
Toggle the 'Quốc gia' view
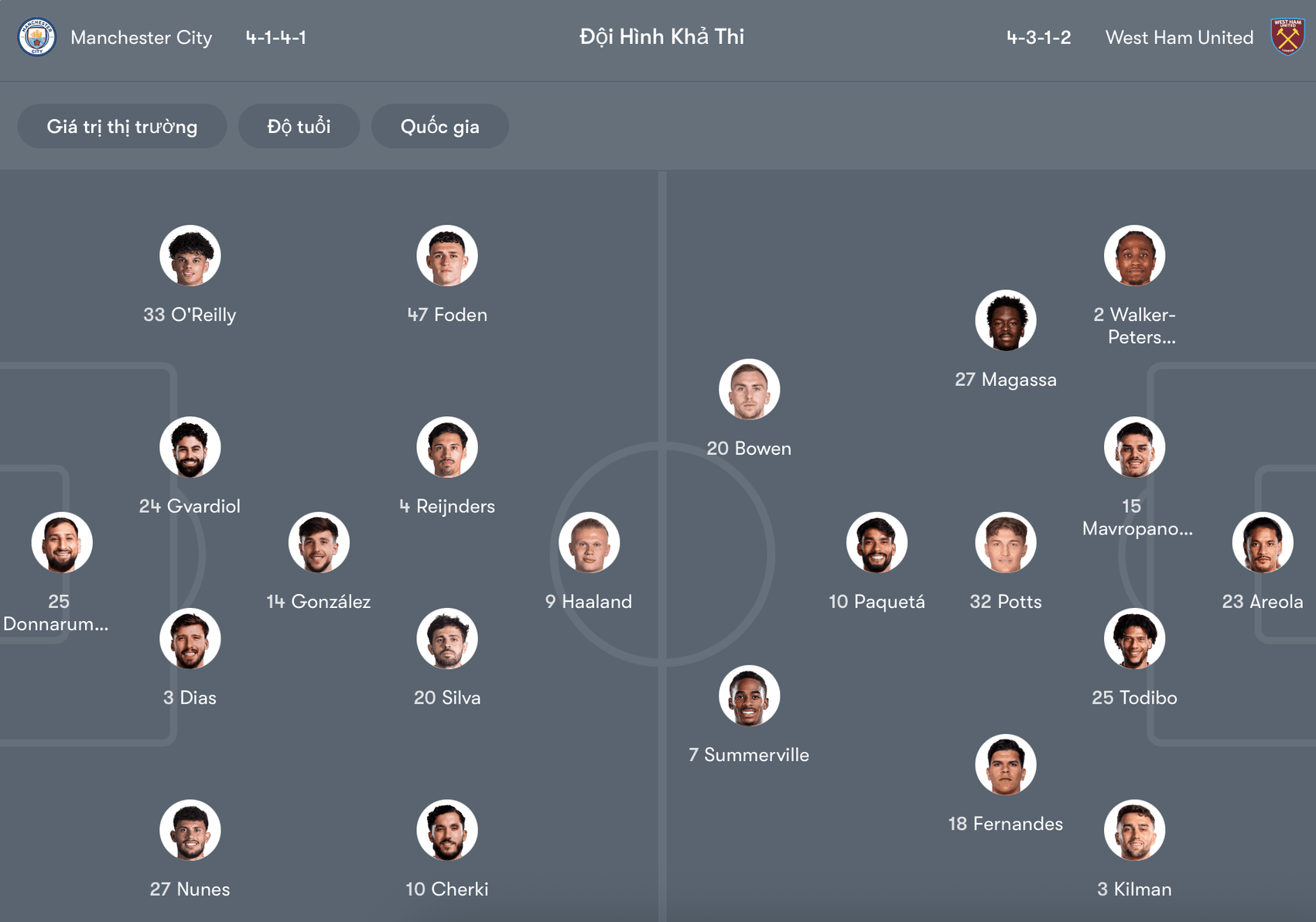click(x=439, y=126)
